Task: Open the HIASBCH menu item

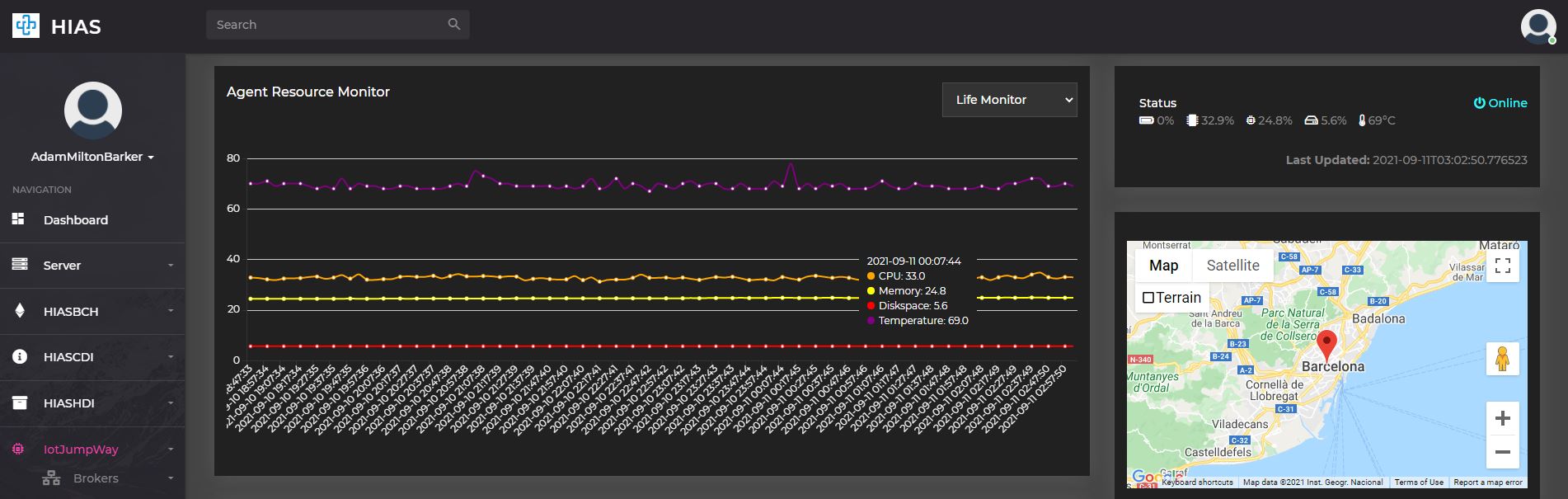Action: click(x=92, y=311)
